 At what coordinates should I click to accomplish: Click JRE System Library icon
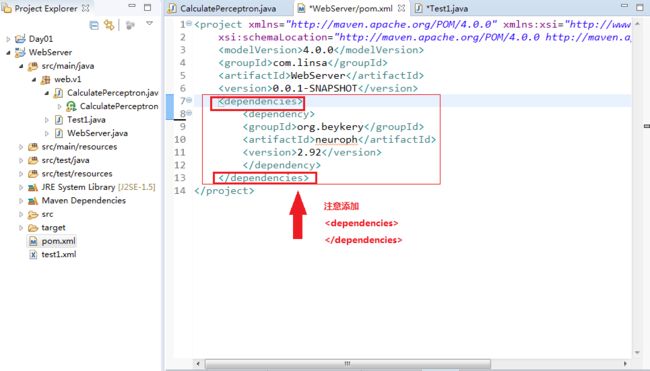click(x=33, y=187)
